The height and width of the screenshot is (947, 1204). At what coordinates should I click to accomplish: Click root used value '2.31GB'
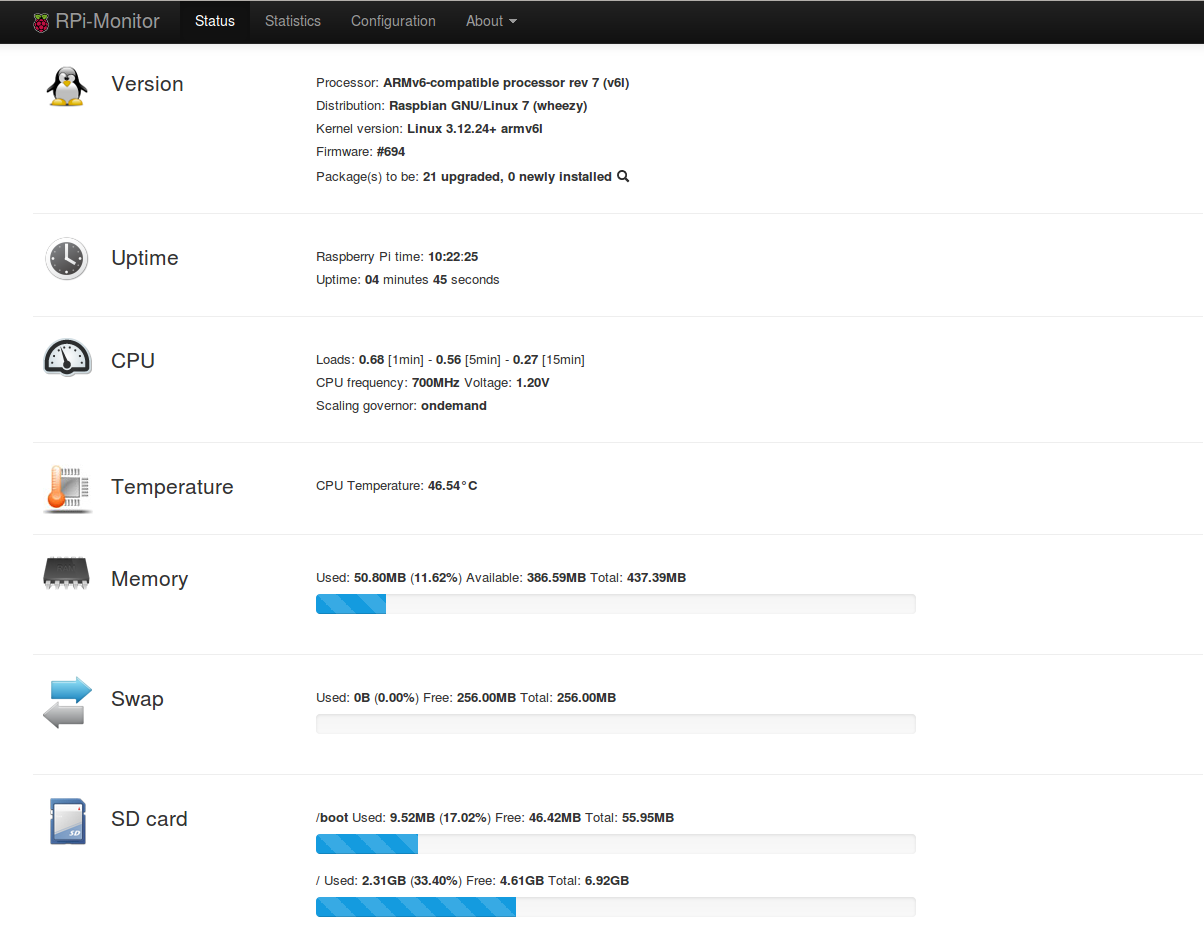pos(384,881)
